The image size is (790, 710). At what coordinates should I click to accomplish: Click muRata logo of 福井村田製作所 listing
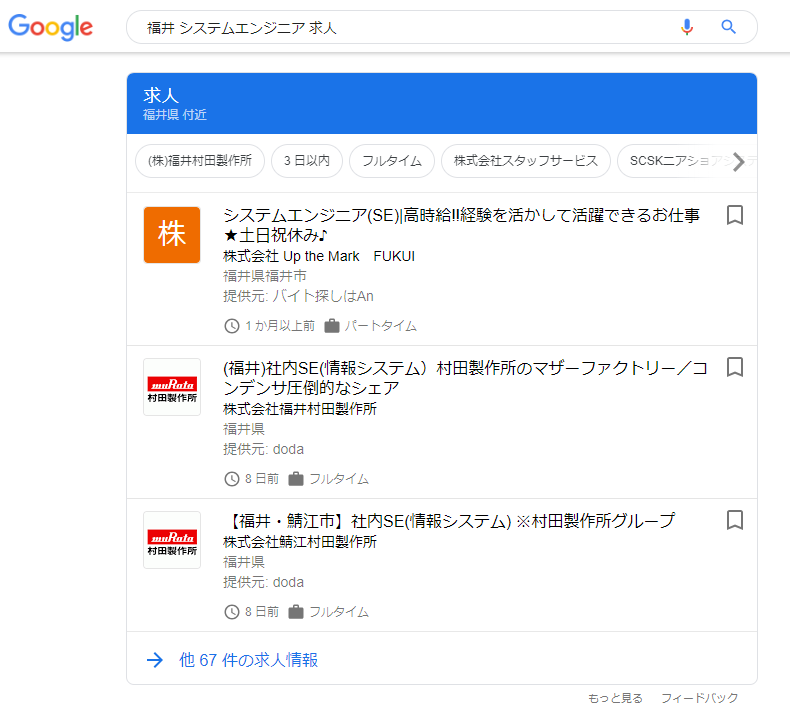click(172, 387)
